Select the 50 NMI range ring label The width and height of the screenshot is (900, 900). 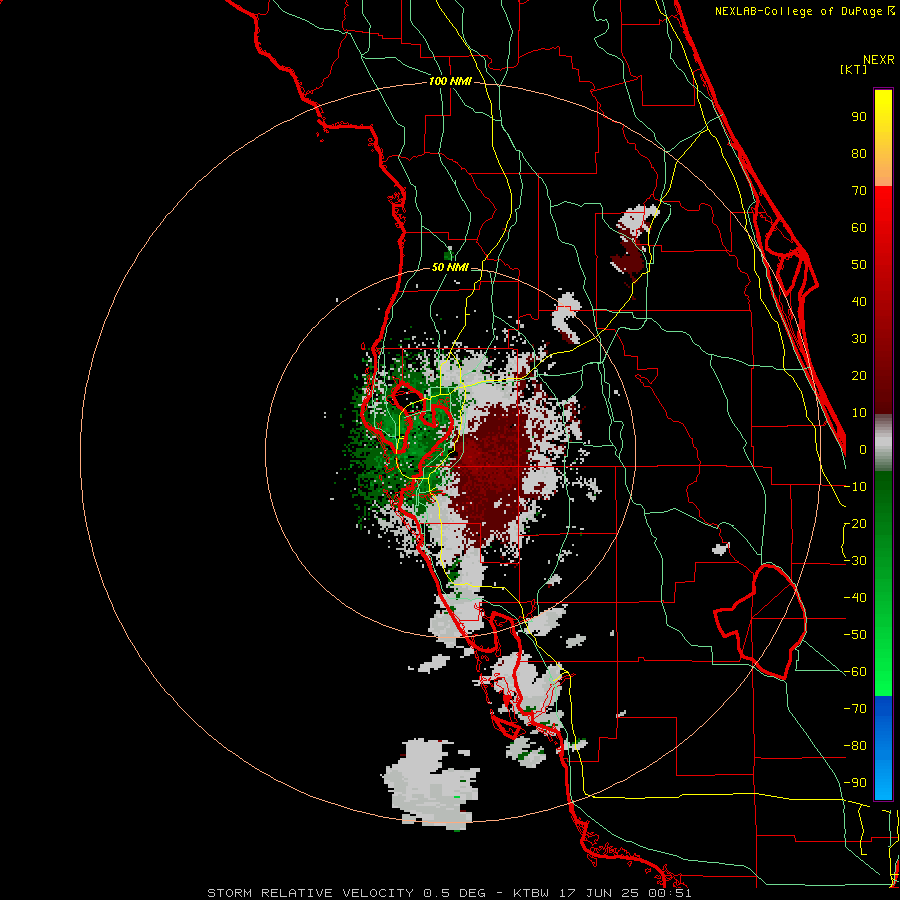[x=450, y=267]
